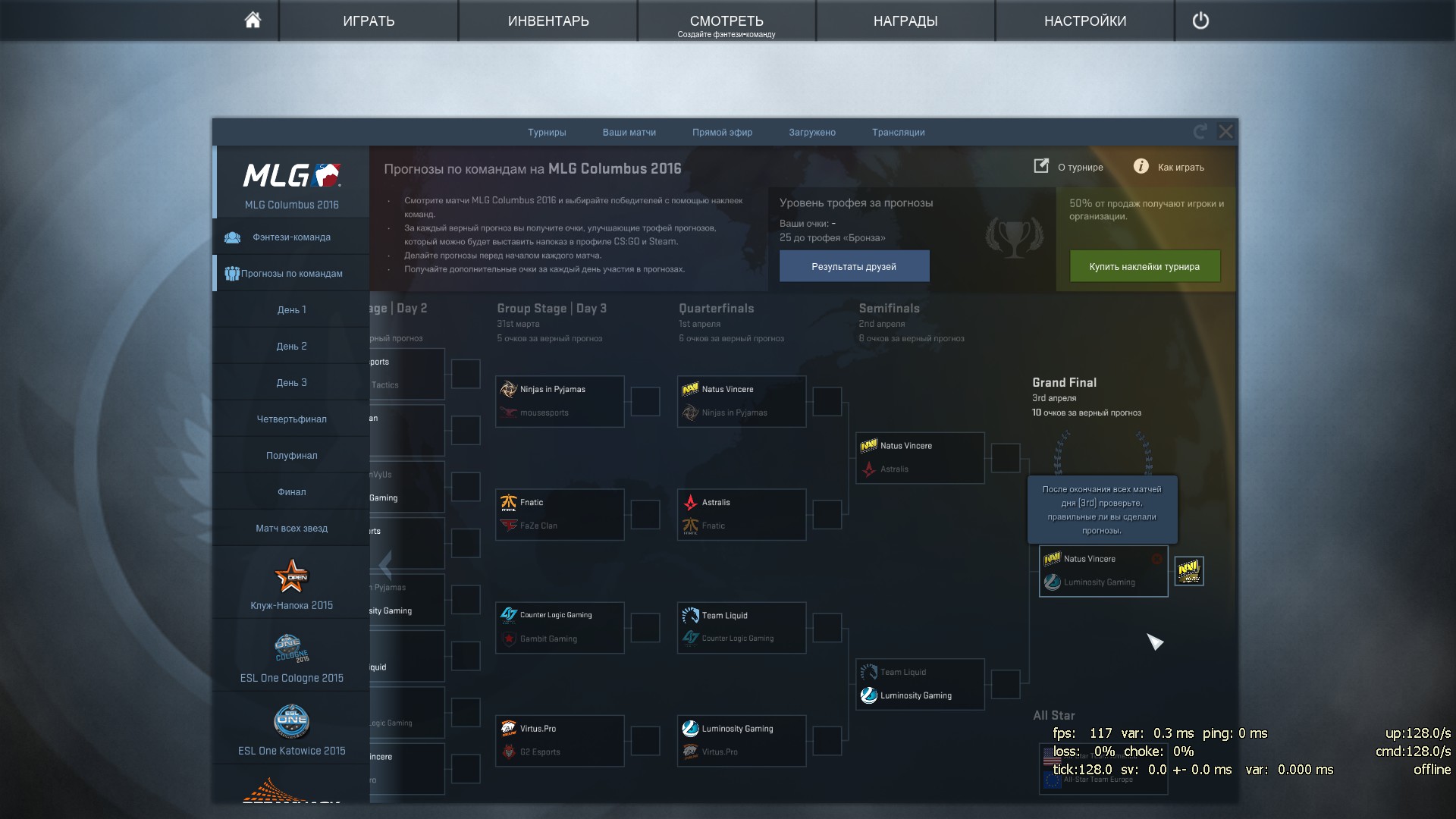Click the power quit icon
Viewport: 1456px width, 819px height.
tap(1200, 20)
